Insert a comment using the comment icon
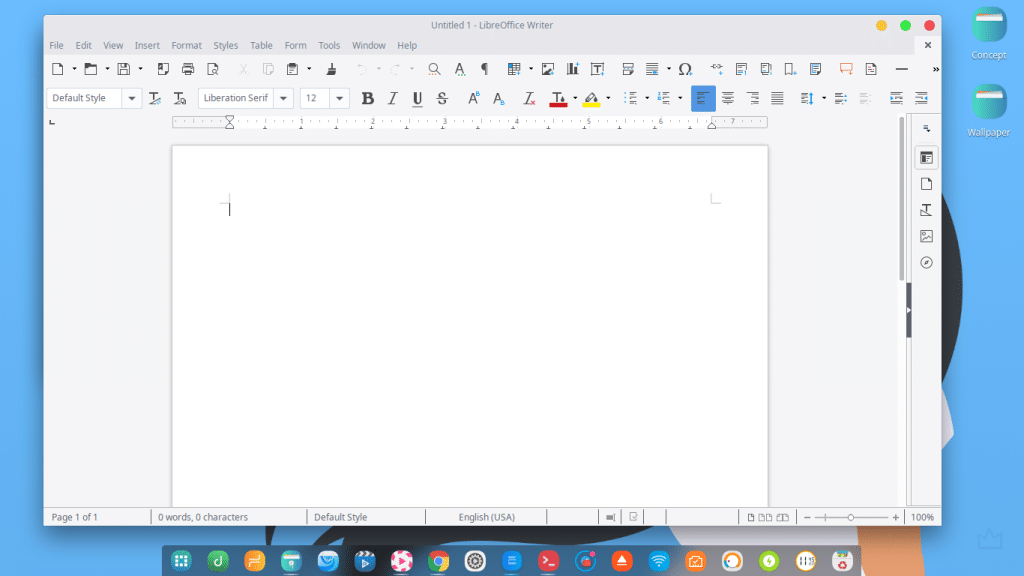The width and height of the screenshot is (1024, 576). pos(846,69)
